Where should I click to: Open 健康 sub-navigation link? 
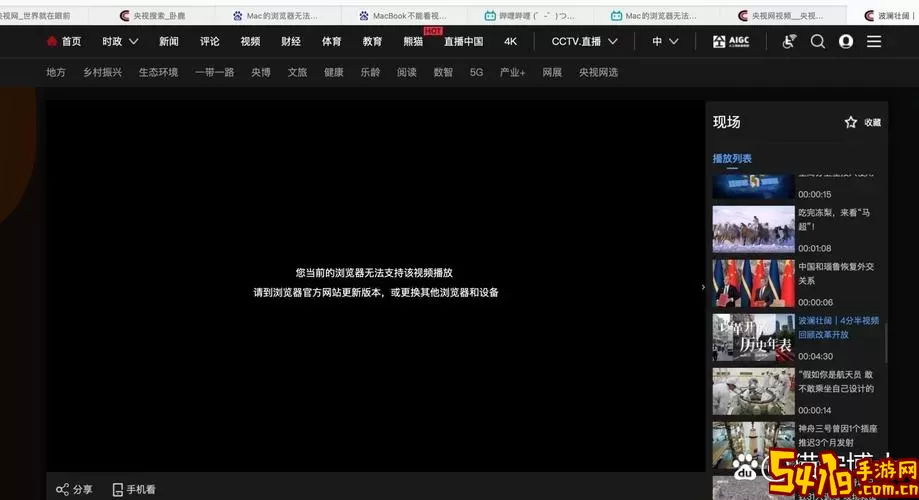pyautogui.click(x=333, y=73)
